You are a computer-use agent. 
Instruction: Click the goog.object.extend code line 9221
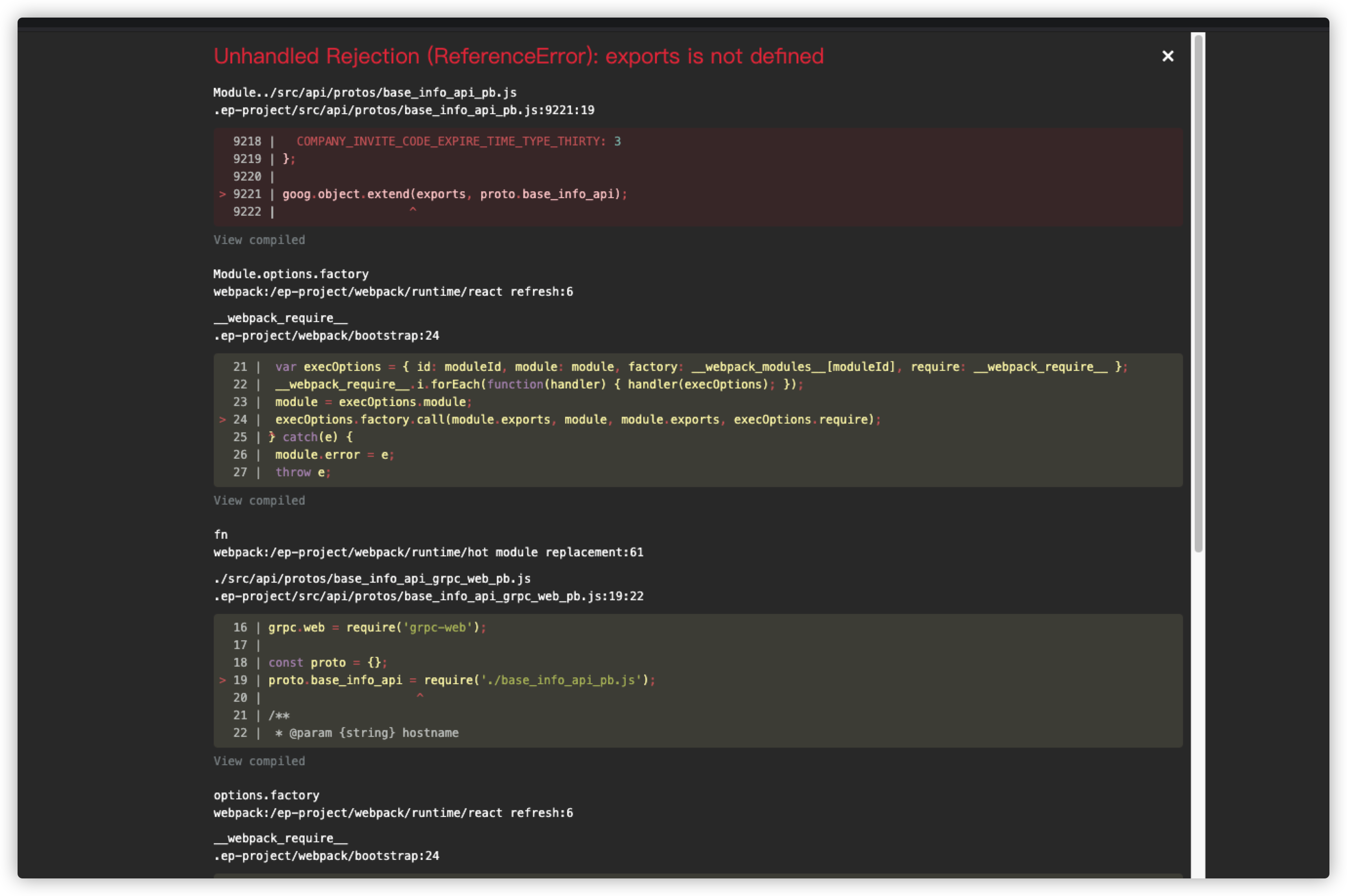[x=454, y=194]
